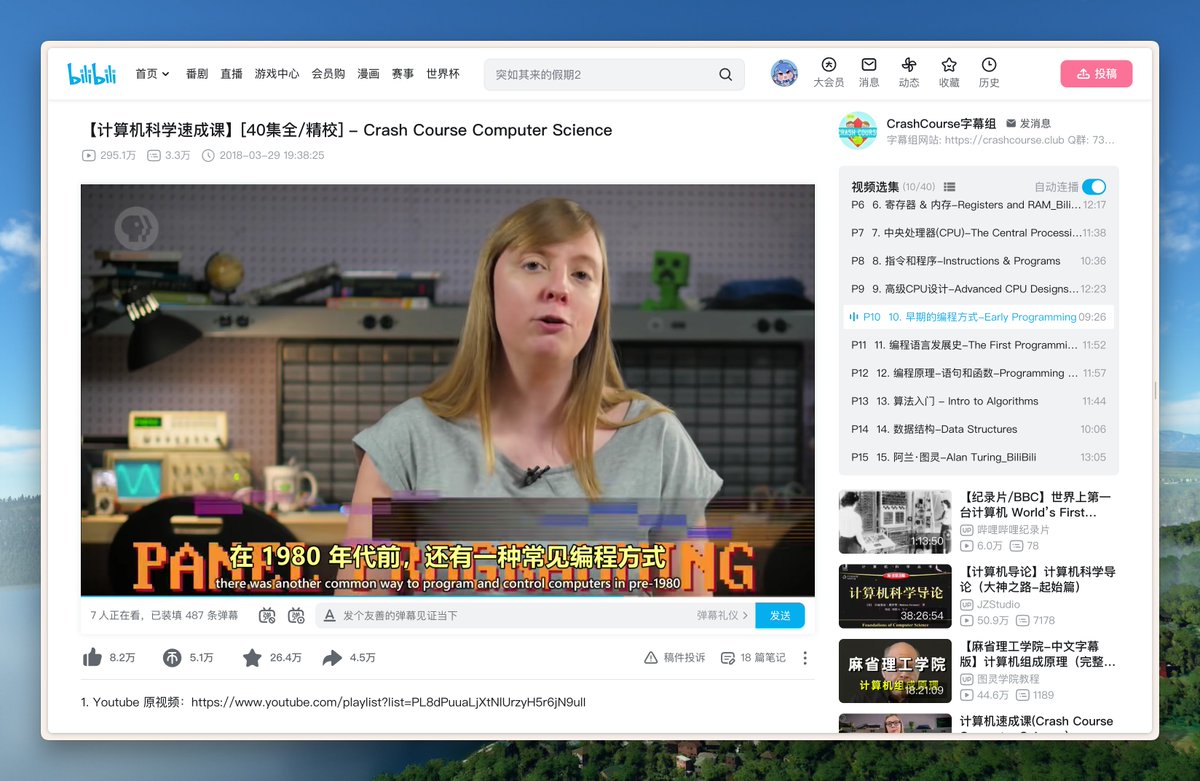This screenshot has height=781, width=1200.
Task: Click the search magnifier icon
Action: [726, 75]
